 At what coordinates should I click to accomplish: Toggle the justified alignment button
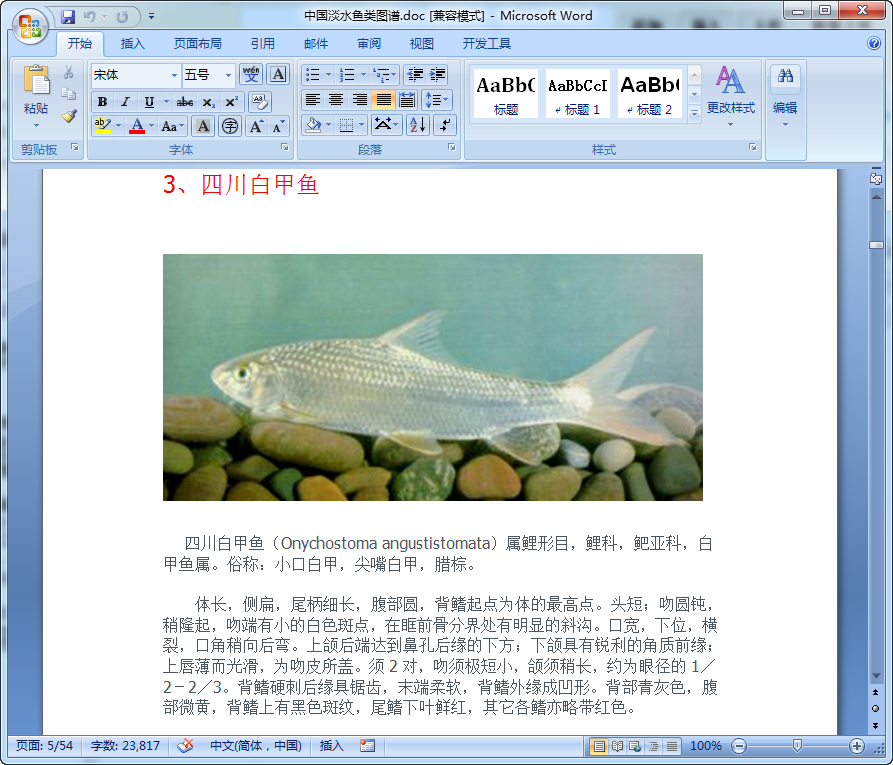(382, 100)
